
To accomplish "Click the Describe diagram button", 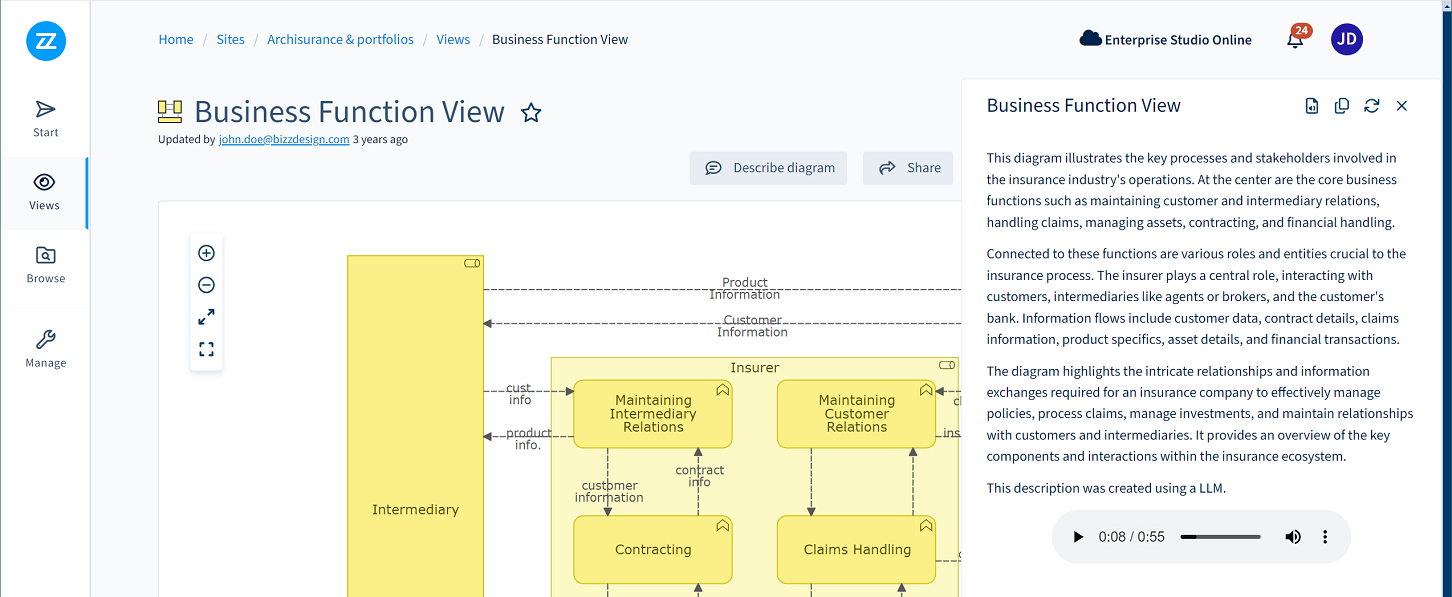I will click(768, 168).
